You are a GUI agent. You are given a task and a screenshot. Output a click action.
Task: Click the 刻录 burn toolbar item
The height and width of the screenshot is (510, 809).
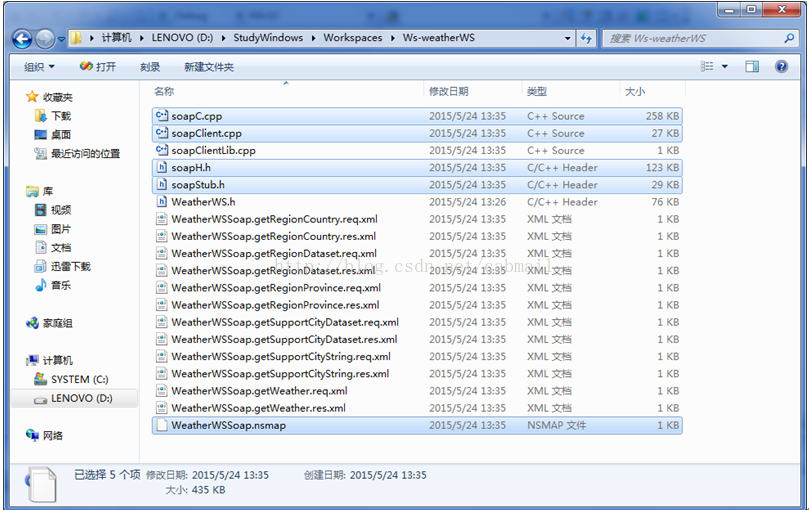[150, 67]
